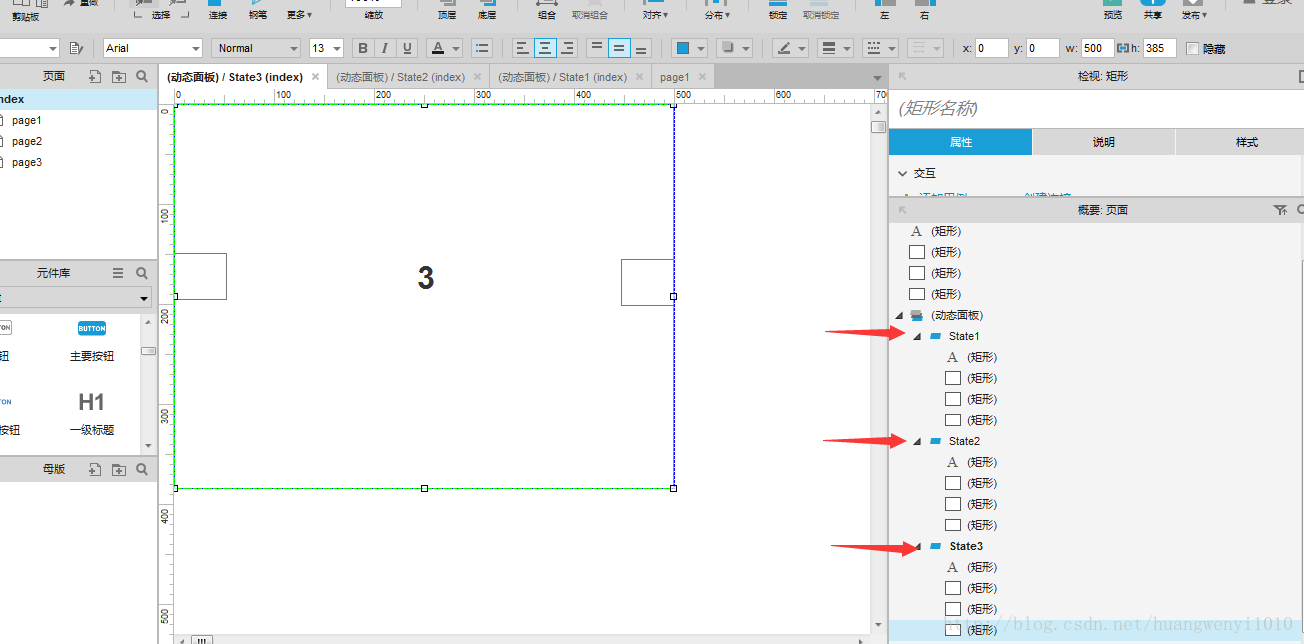
Task: Select State3 in outline tree
Action: [966, 546]
